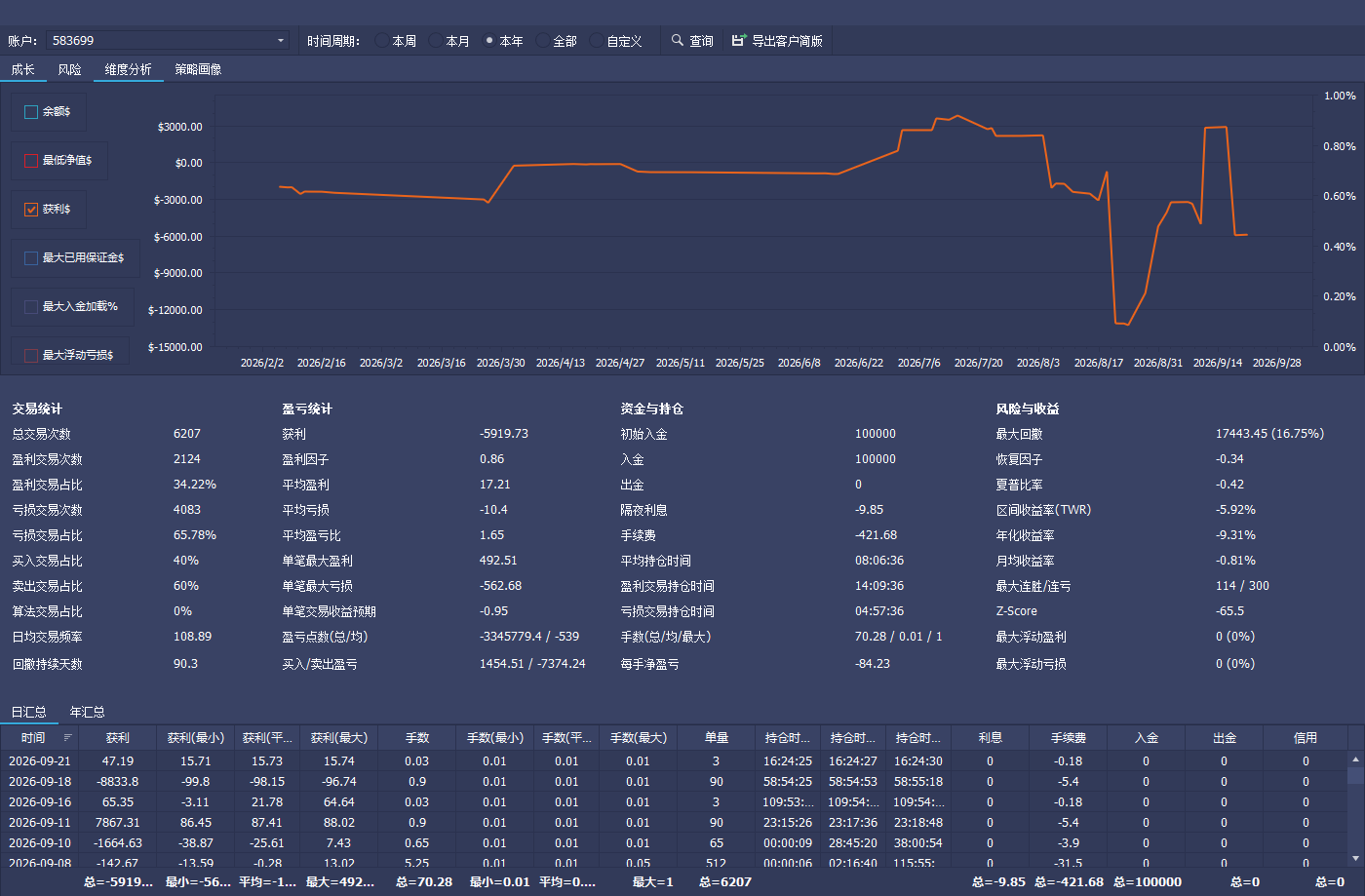Click the 日均交易频率 value 108.89
The image size is (1365, 896).
(x=193, y=637)
